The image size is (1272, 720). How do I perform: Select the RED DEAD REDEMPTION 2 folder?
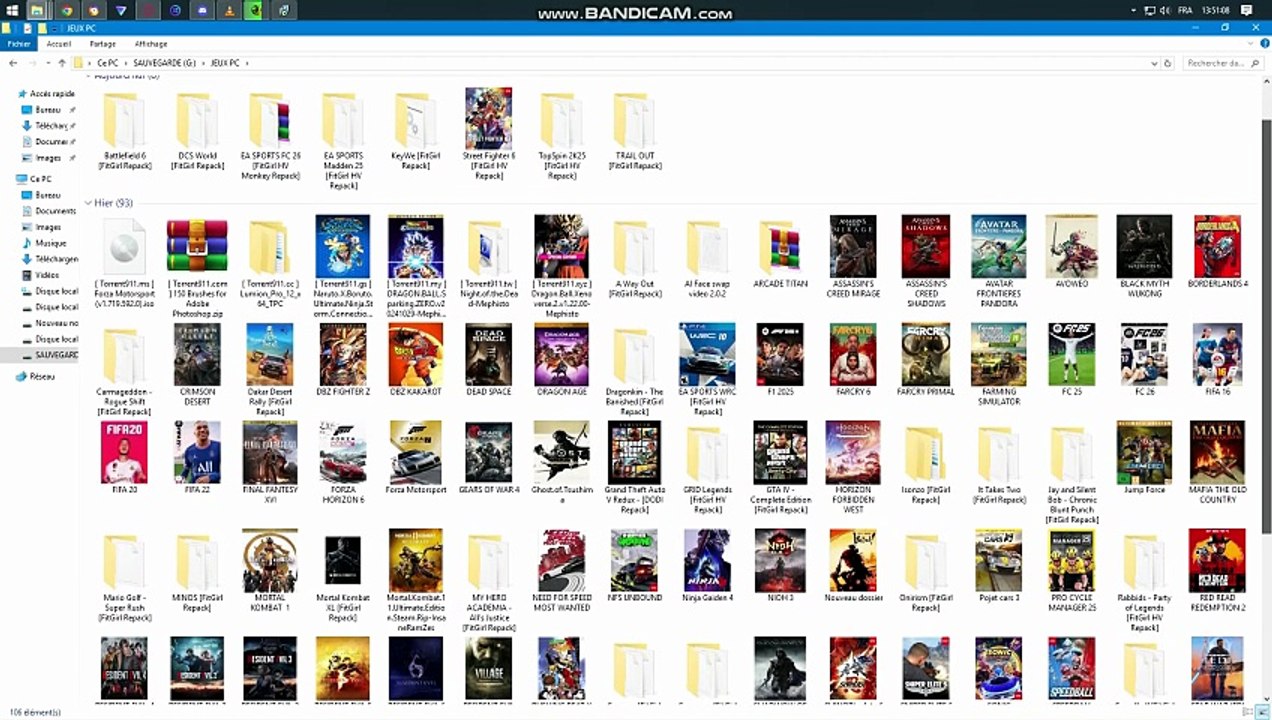click(1217, 570)
